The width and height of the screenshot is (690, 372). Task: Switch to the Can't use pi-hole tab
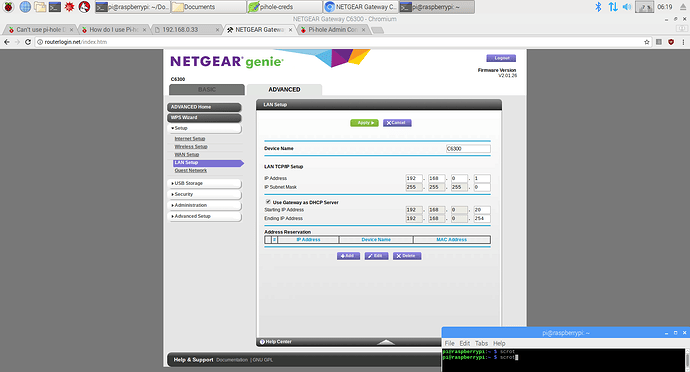pos(40,29)
